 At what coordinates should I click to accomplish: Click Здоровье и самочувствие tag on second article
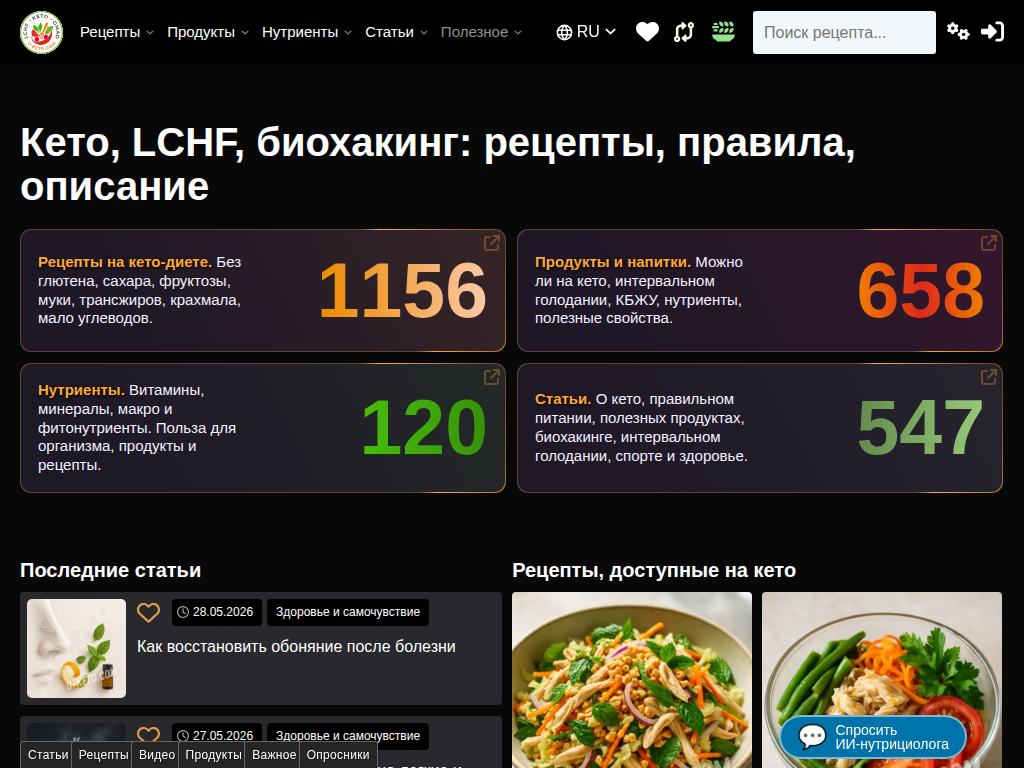click(347, 735)
